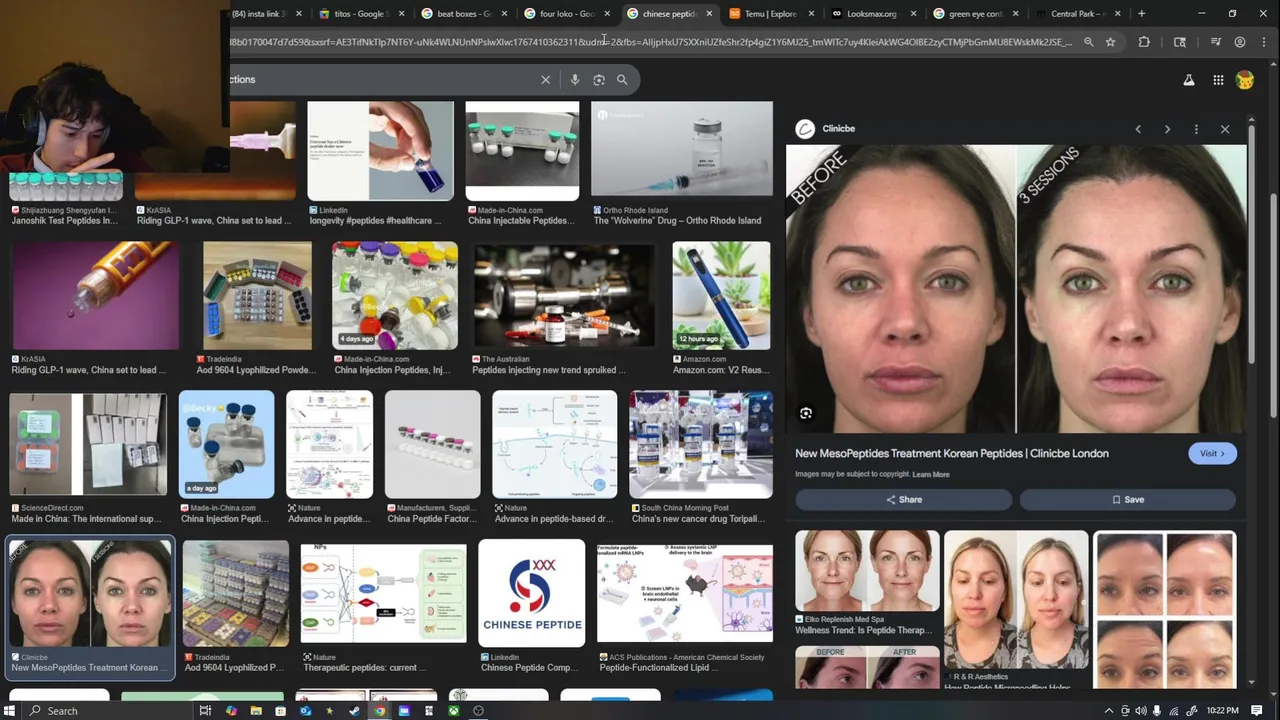Open the Google account avatar
The image size is (1280, 720).
(1245, 80)
